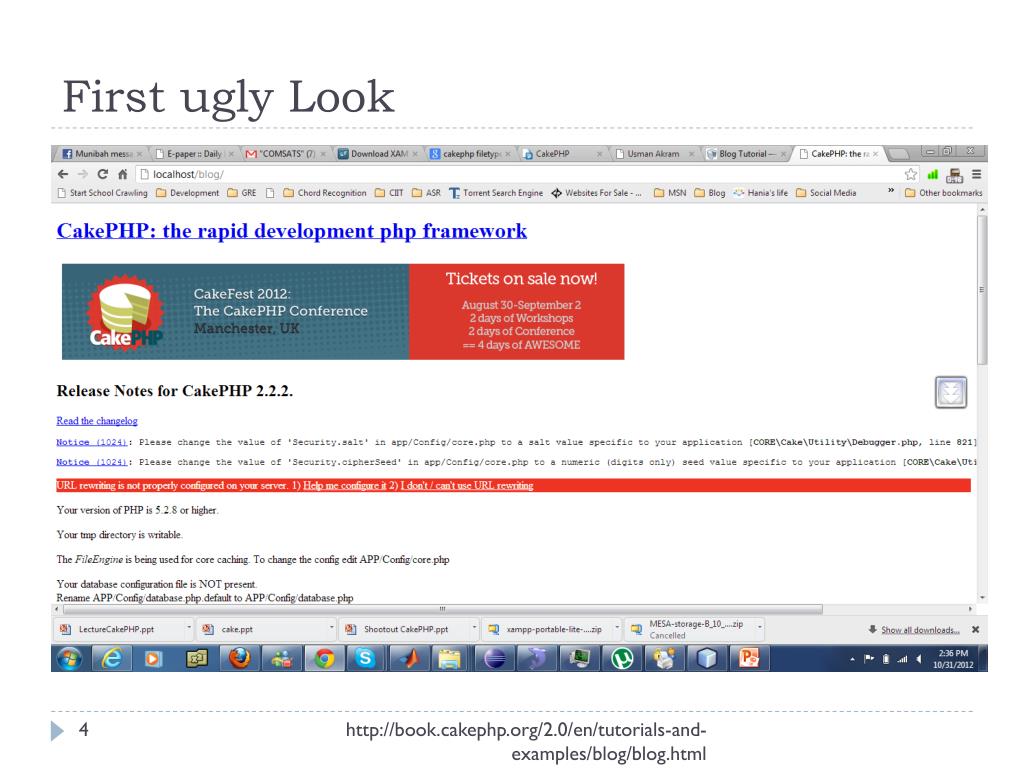Open the Development bookmarks folder

187,193
